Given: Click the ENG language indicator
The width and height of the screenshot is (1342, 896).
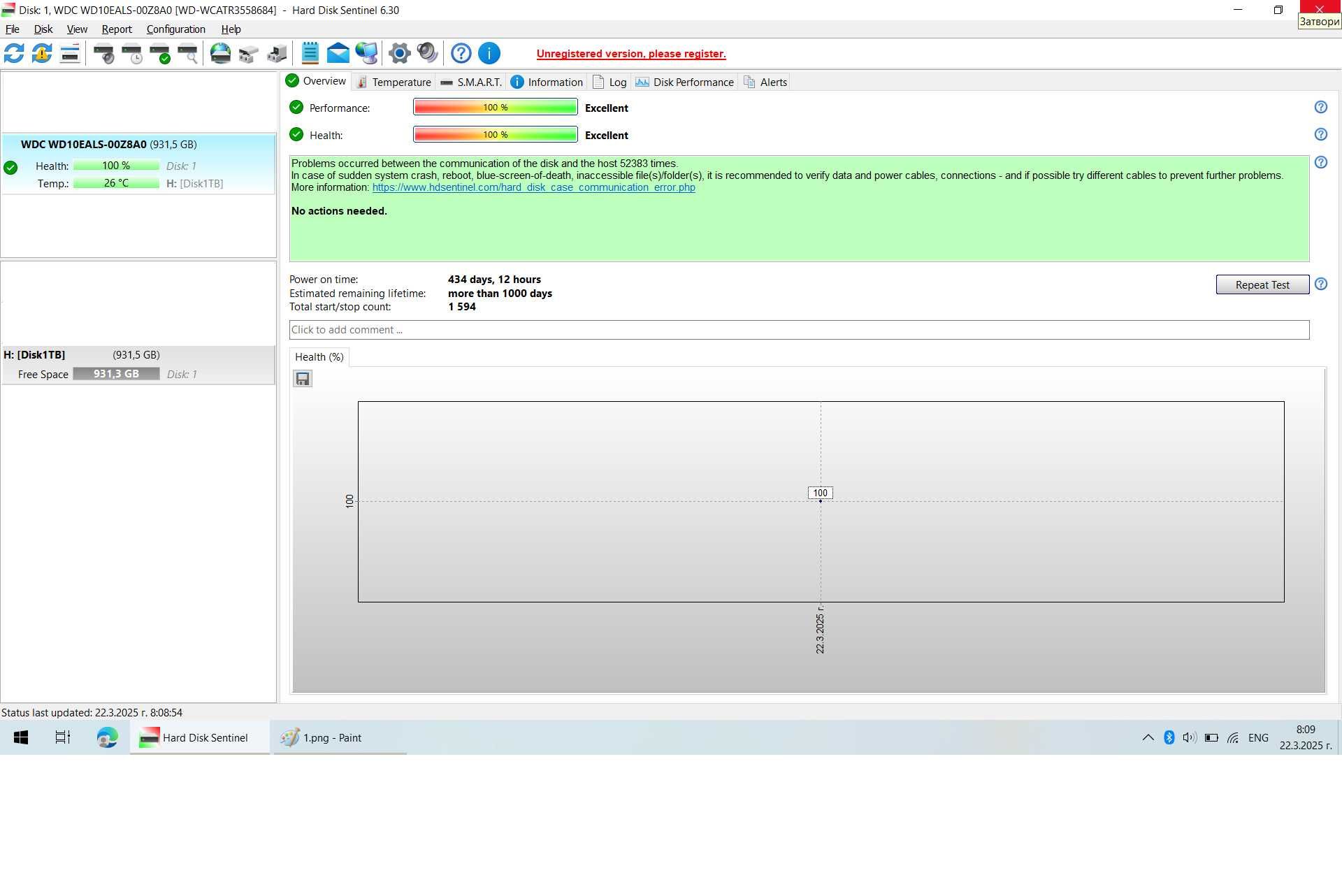Looking at the screenshot, I should [x=1258, y=737].
